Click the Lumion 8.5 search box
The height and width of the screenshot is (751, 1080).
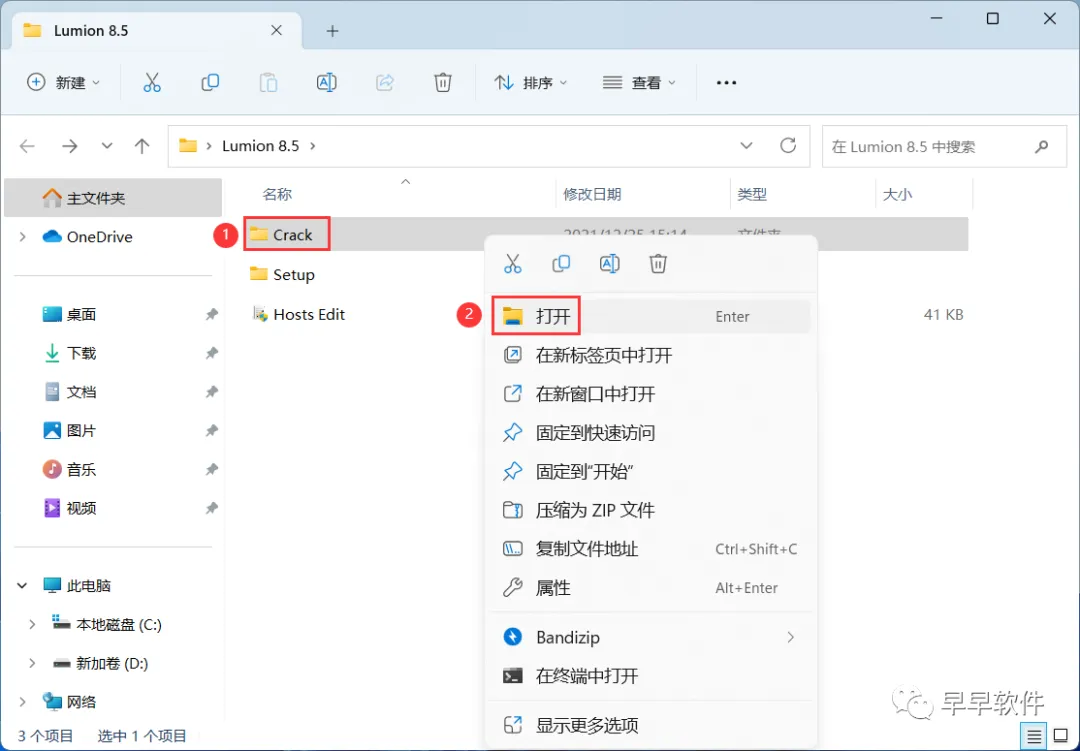point(942,146)
